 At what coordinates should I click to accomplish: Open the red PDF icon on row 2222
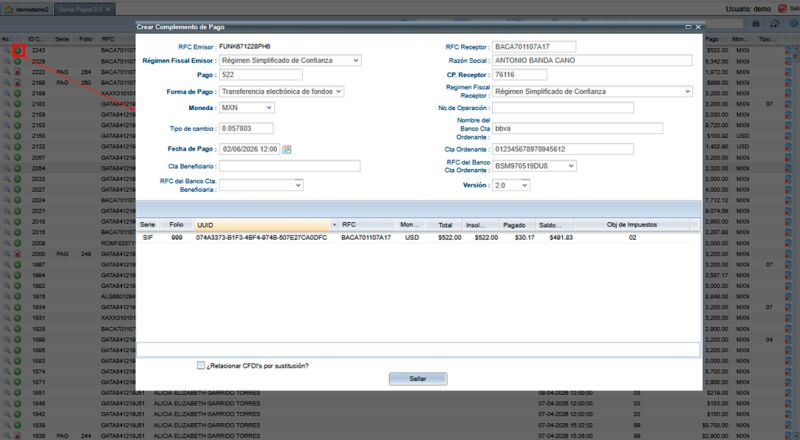click(x=17, y=72)
